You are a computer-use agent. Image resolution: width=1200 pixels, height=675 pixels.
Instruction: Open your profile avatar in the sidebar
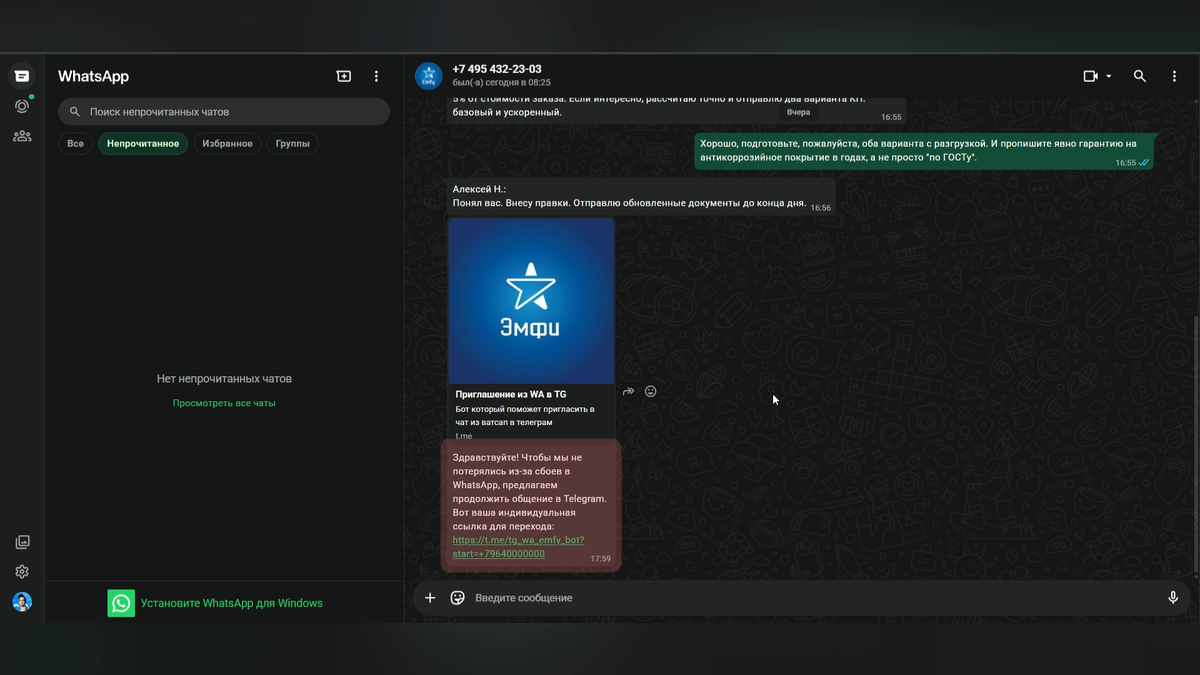tap(22, 602)
